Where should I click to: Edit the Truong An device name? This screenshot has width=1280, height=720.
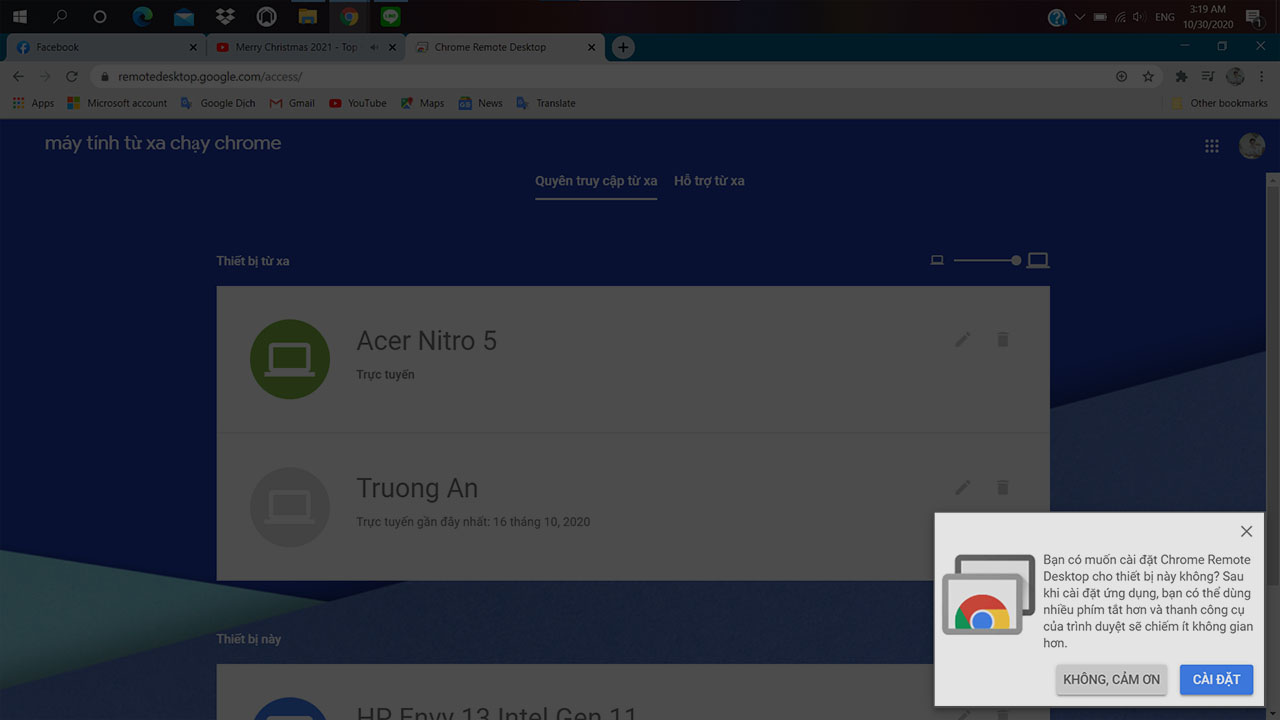[x=962, y=487]
